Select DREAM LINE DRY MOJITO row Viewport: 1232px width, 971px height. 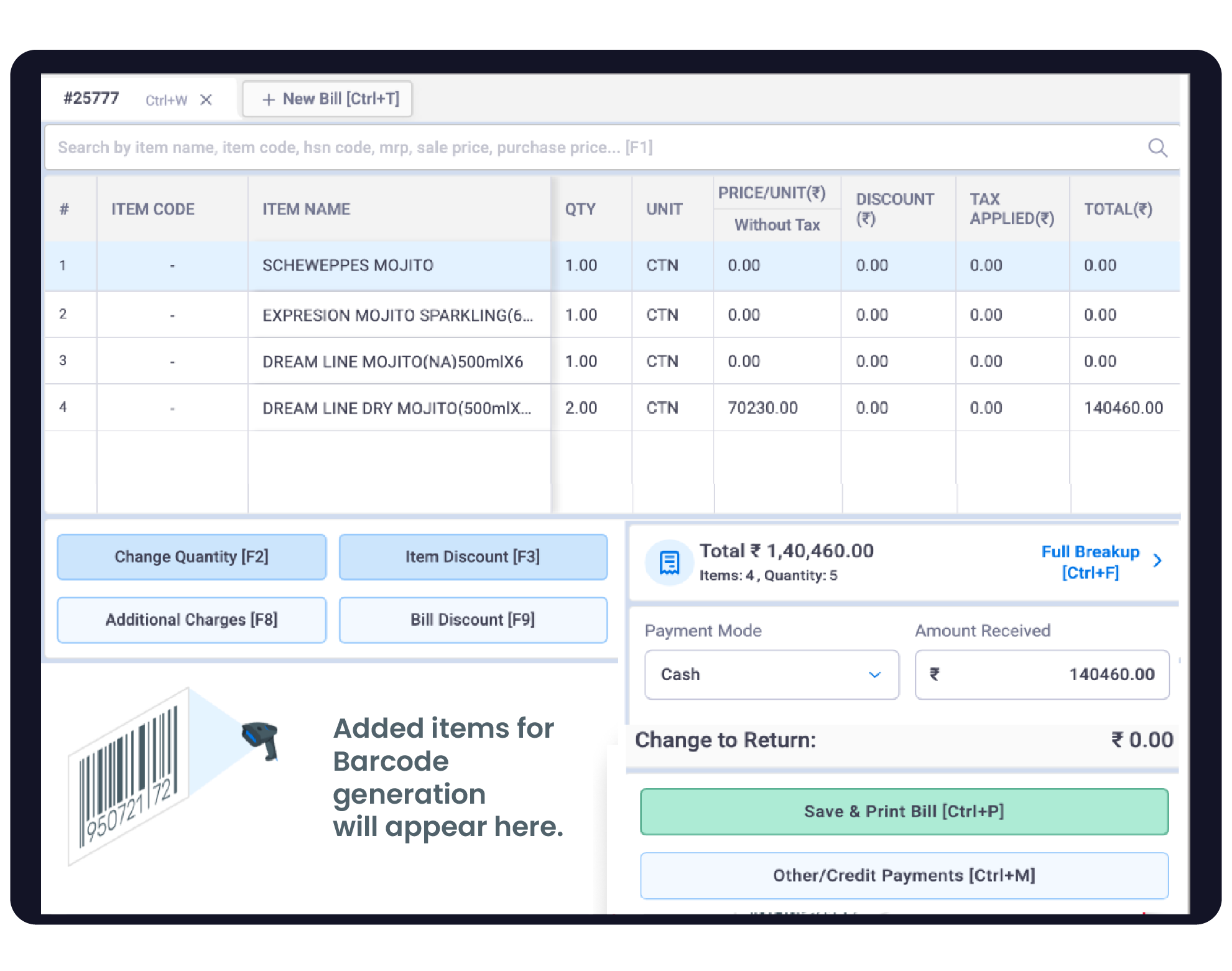click(x=612, y=407)
